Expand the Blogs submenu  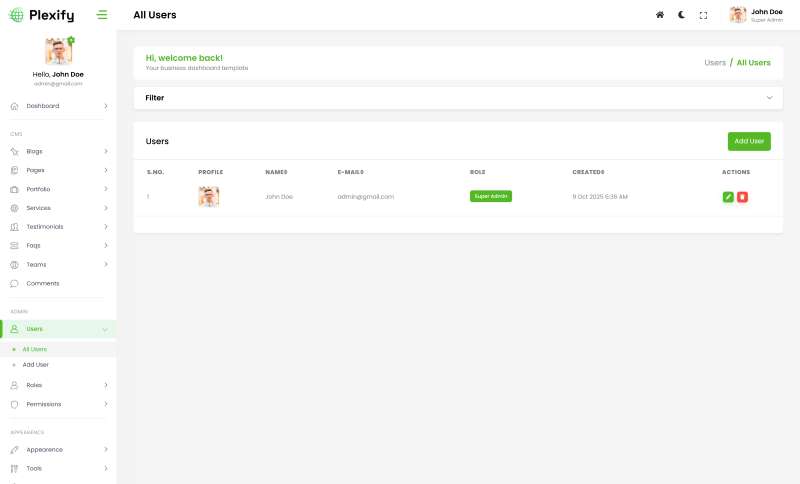(58, 151)
